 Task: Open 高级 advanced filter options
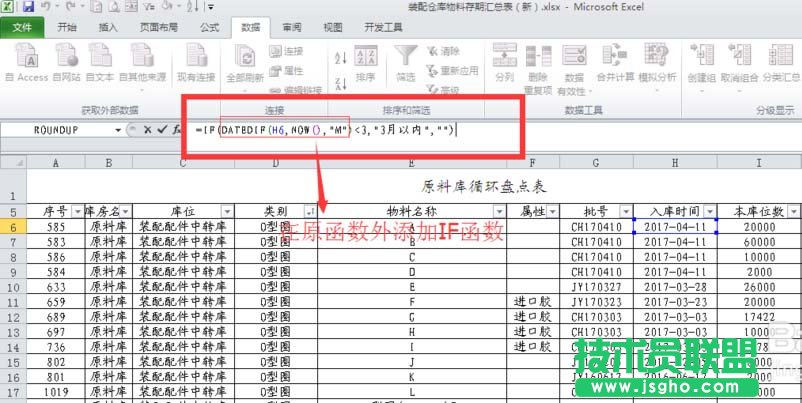pyautogui.click(x=443, y=91)
